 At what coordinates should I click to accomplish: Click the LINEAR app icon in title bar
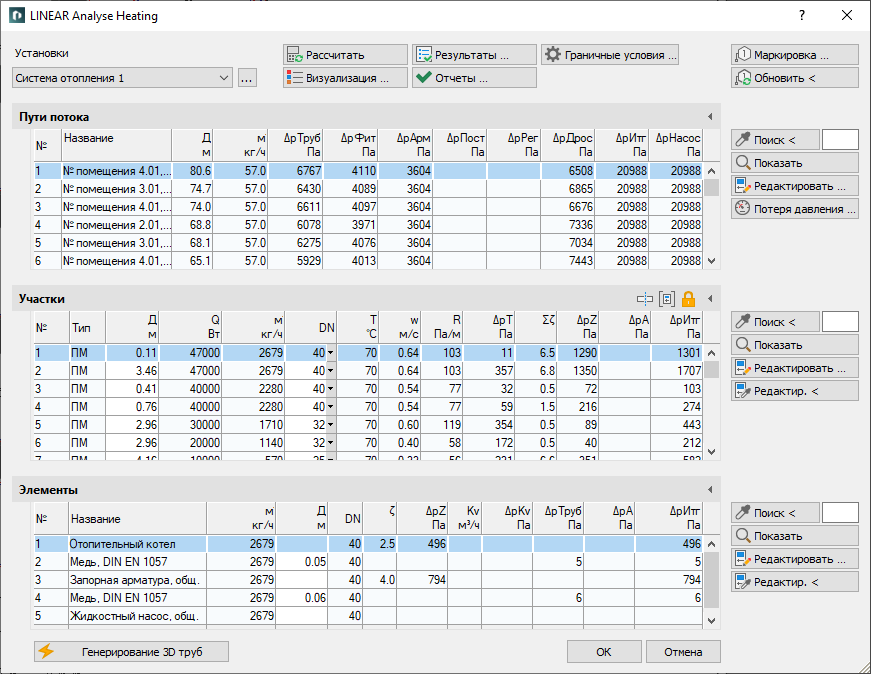tap(17, 16)
